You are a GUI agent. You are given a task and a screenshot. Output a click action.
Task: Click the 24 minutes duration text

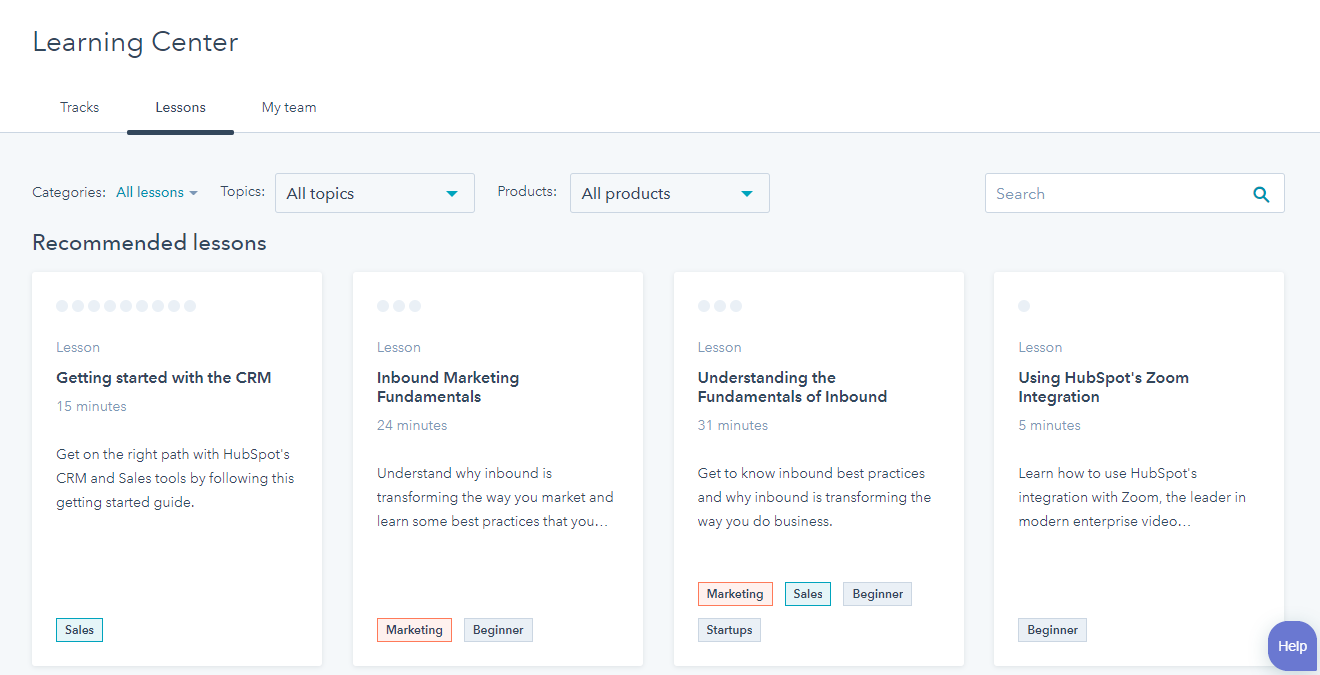click(x=412, y=425)
